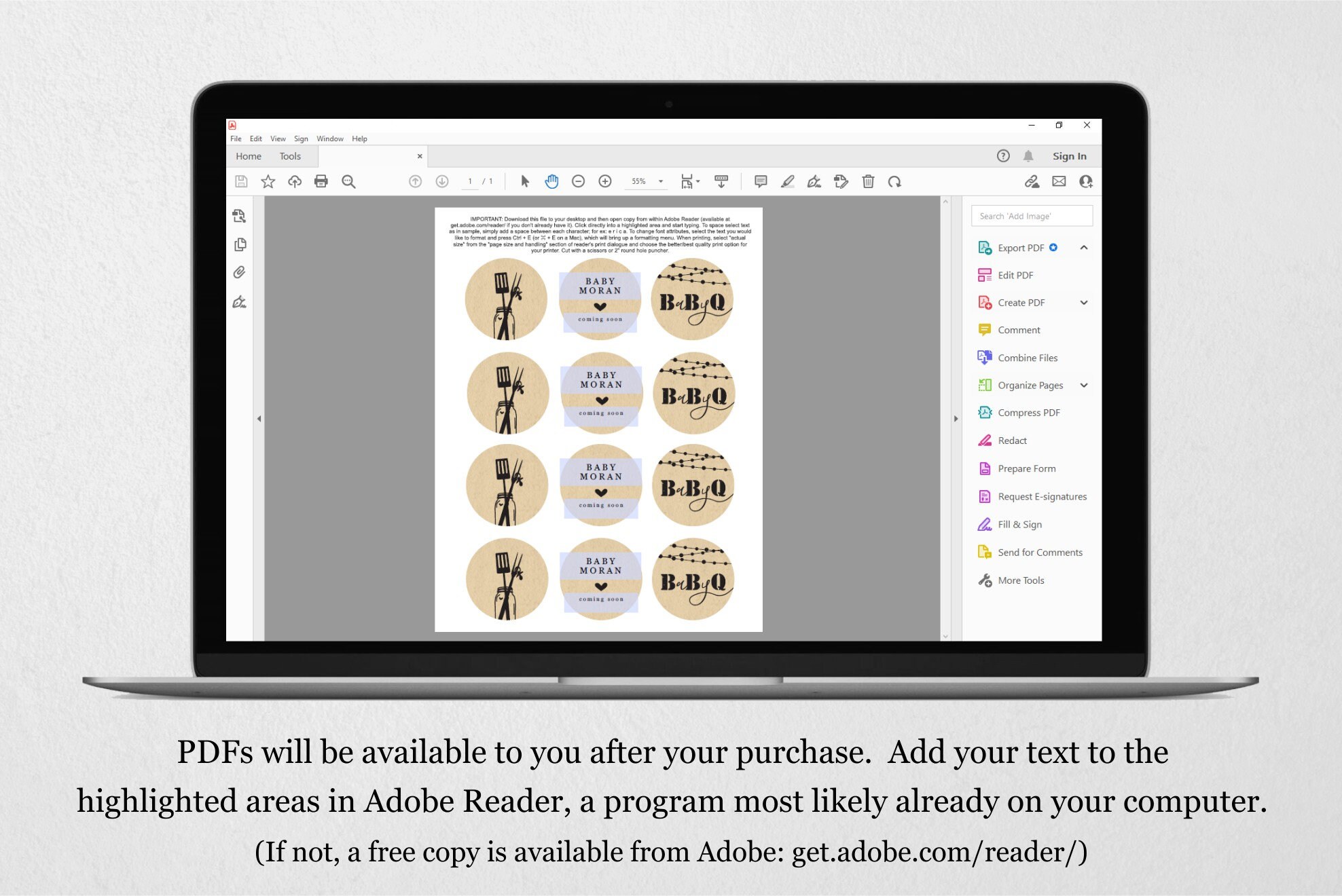Expand the Organize Pages chevron
Image resolution: width=1342 pixels, height=896 pixels.
click(x=1084, y=385)
